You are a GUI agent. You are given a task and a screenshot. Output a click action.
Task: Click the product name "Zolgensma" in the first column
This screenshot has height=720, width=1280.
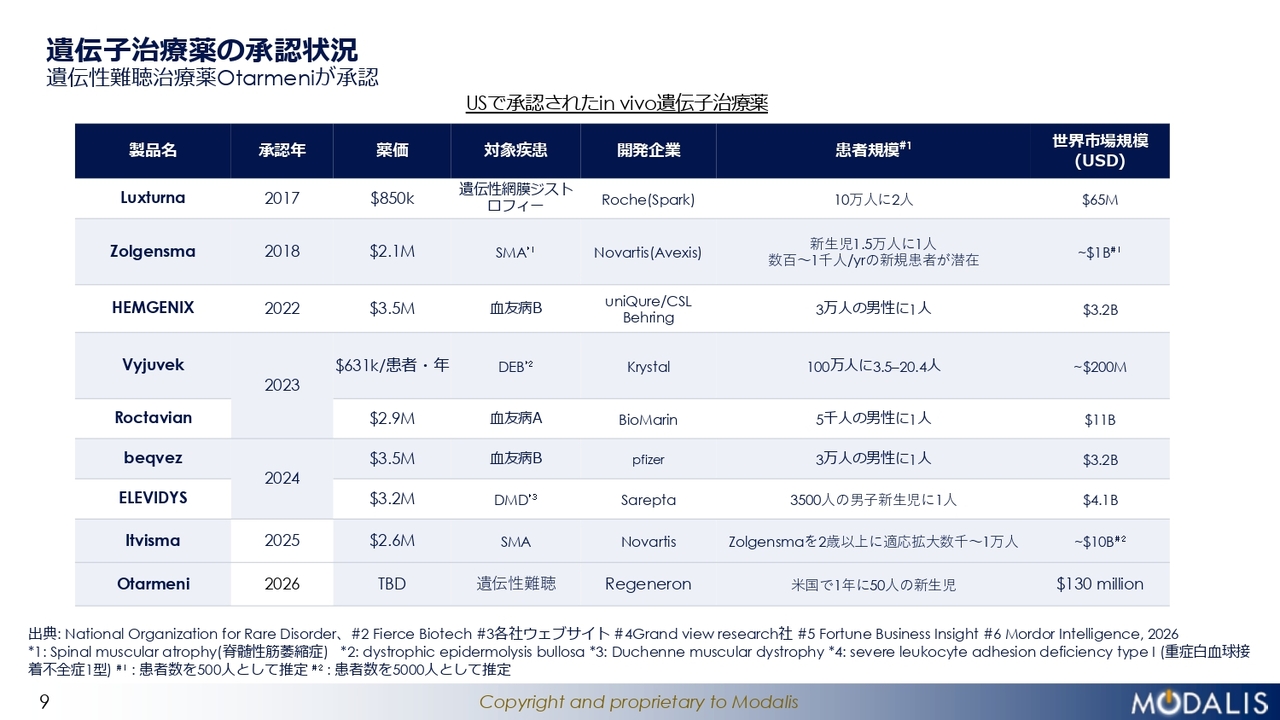tap(153, 251)
